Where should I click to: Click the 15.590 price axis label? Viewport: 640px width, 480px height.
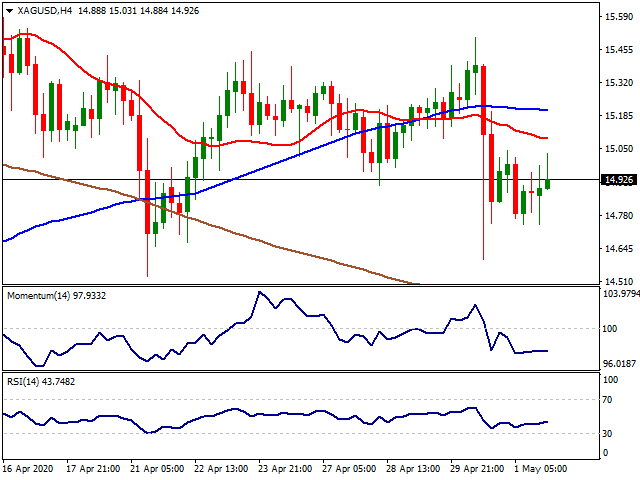point(619,17)
